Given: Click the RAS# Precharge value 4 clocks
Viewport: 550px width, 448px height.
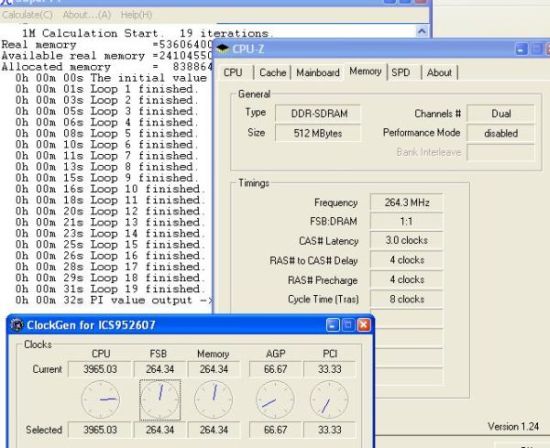Looking at the screenshot, I should (407, 280).
